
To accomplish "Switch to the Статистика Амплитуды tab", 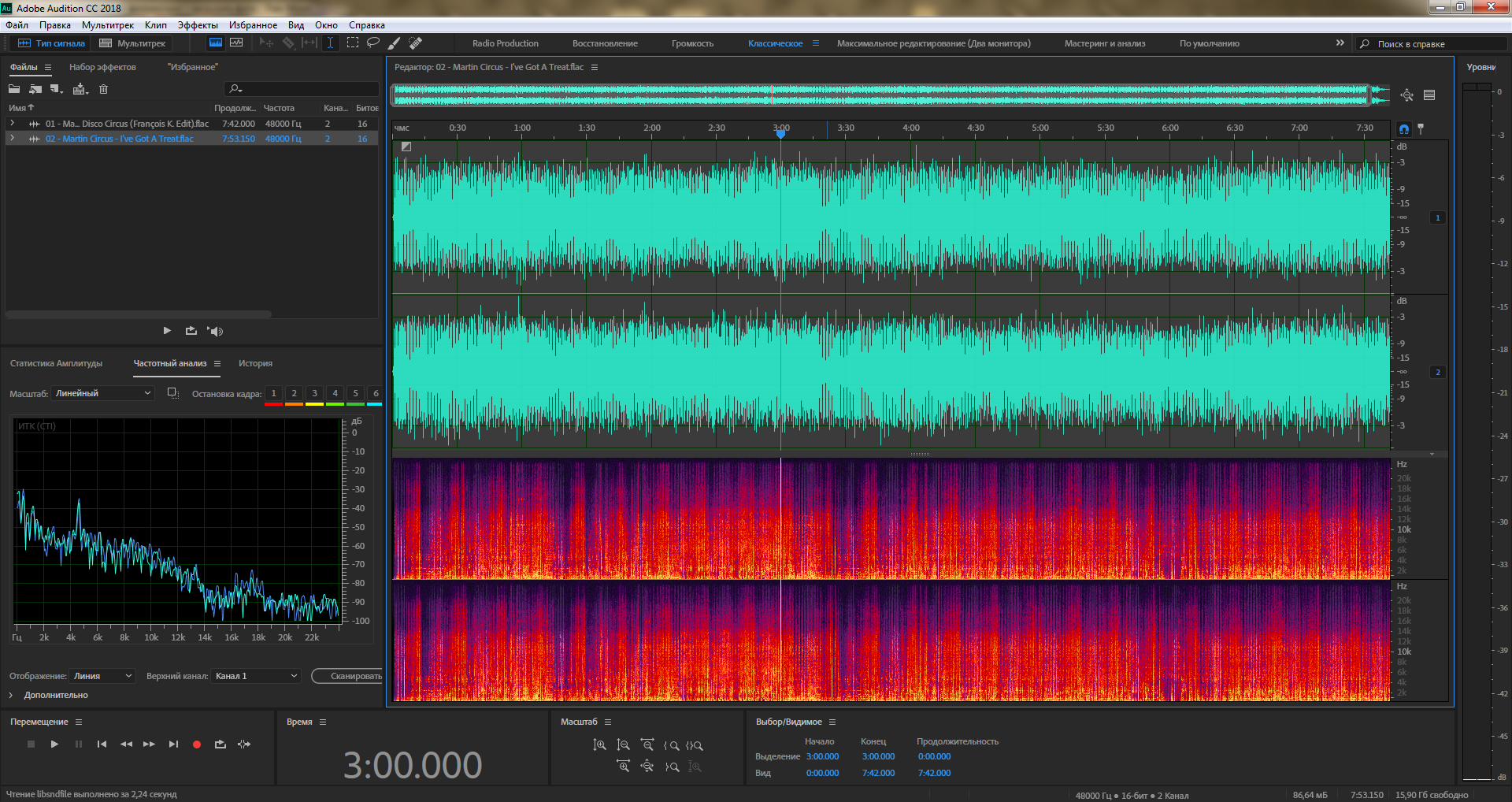I will click(57, 363).
